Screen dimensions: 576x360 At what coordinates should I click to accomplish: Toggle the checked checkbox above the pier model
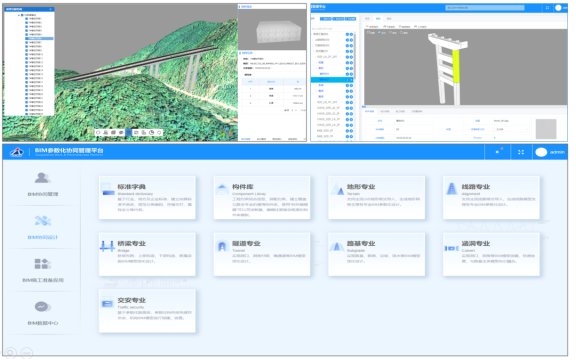click(379, 33)
